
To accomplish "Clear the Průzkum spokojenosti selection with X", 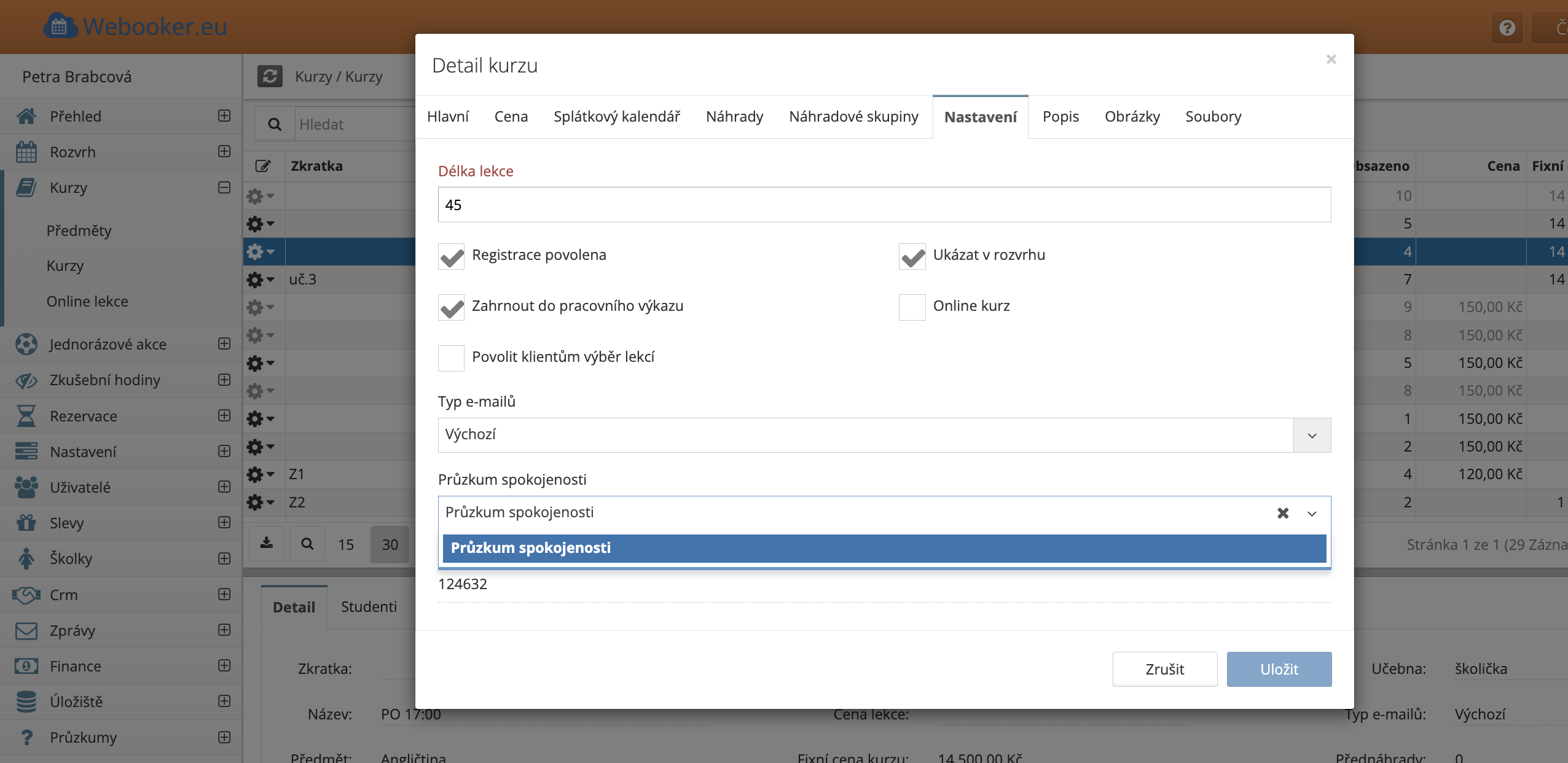I will [x=1283, y=513].
